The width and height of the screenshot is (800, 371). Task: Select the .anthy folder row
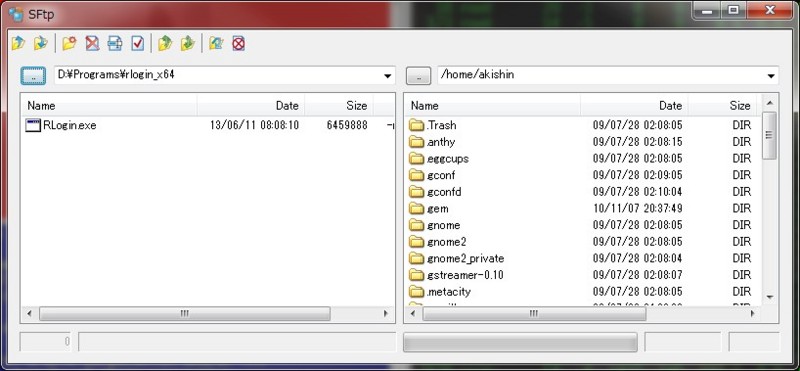coord(583,142)
